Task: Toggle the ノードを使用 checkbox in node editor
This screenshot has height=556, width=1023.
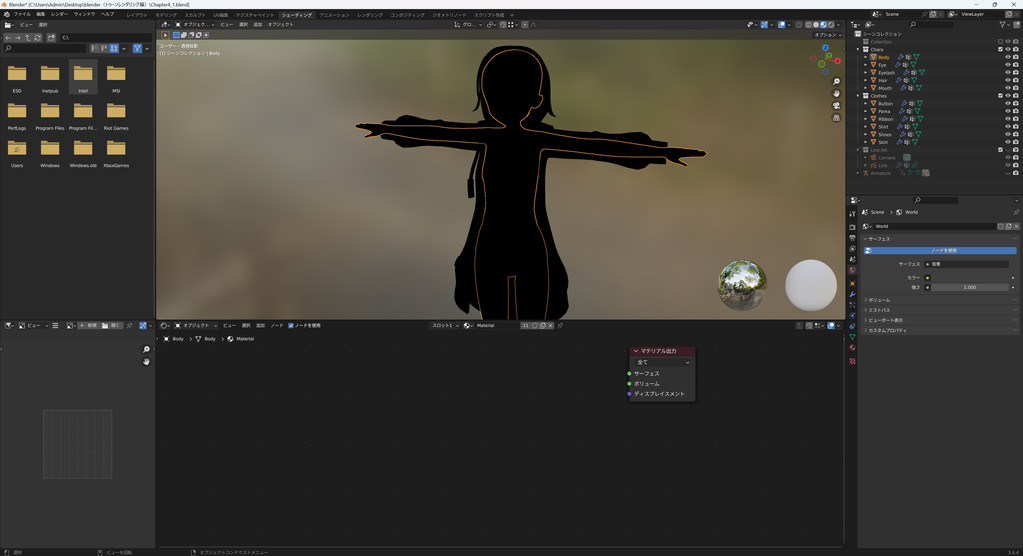Action: click(x=291, y=325)
